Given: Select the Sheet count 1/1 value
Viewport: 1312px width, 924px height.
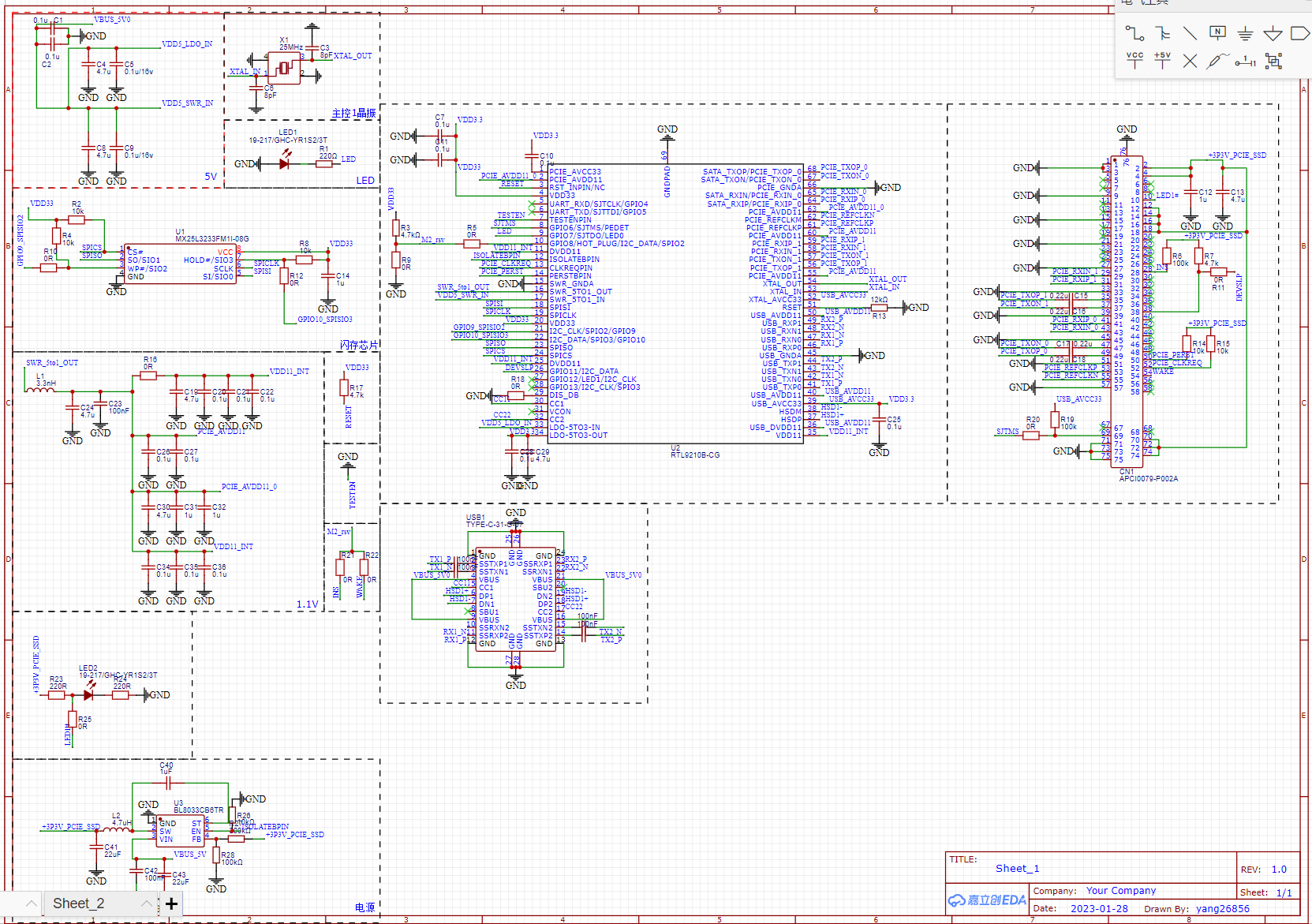Looking at the screenshot, I should point(1284,892).
